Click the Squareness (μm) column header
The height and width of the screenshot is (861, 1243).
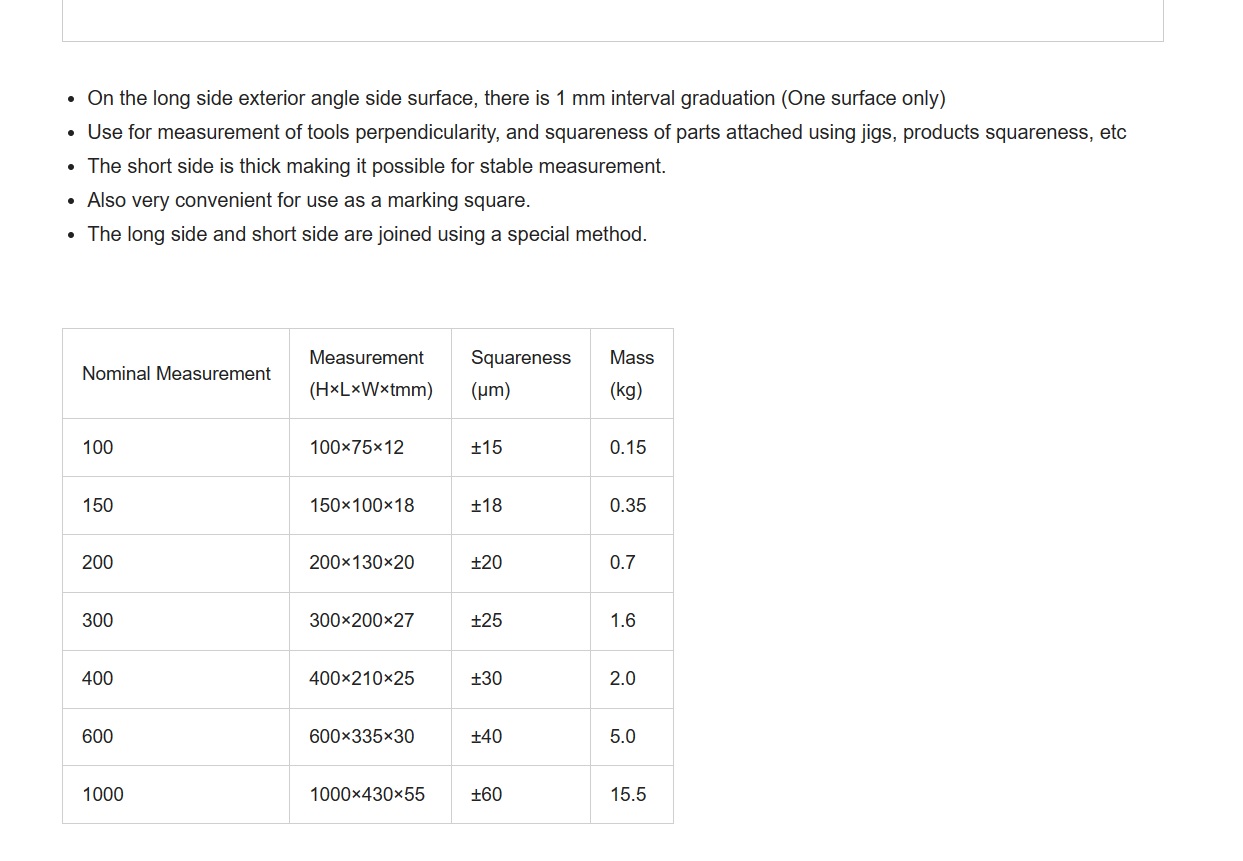(521, 373)
